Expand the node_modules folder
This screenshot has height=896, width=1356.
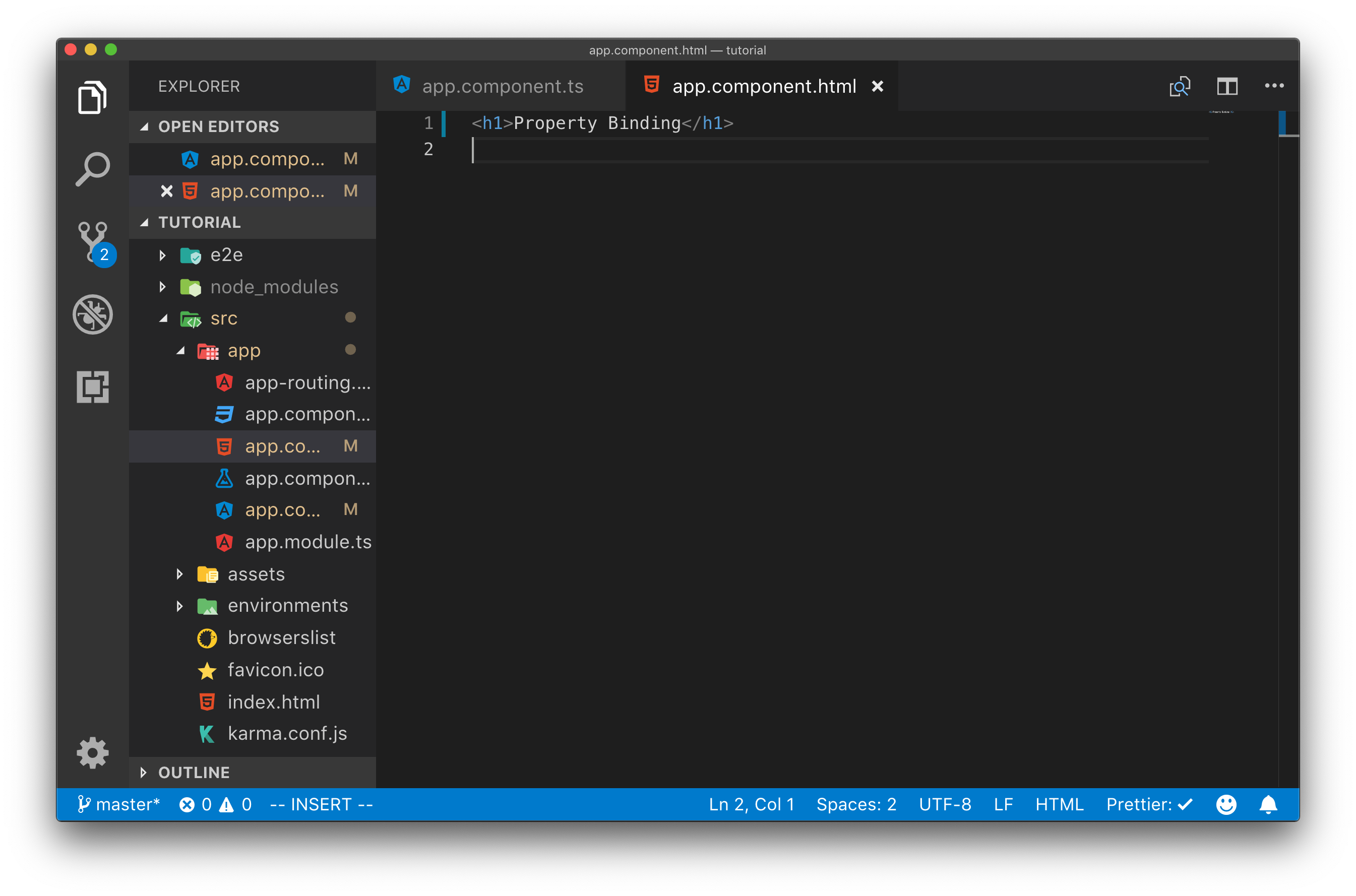click(x=253, y=287)
